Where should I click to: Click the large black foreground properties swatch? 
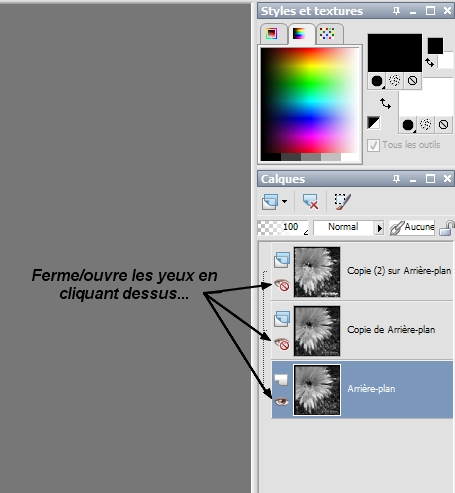(x=395, y=53)
